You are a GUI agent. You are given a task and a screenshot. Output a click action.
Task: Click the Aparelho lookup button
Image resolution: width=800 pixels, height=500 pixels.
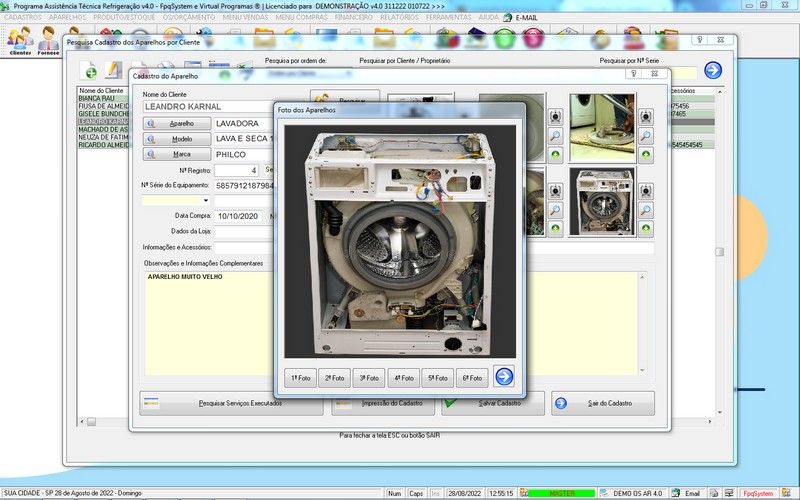175,123
